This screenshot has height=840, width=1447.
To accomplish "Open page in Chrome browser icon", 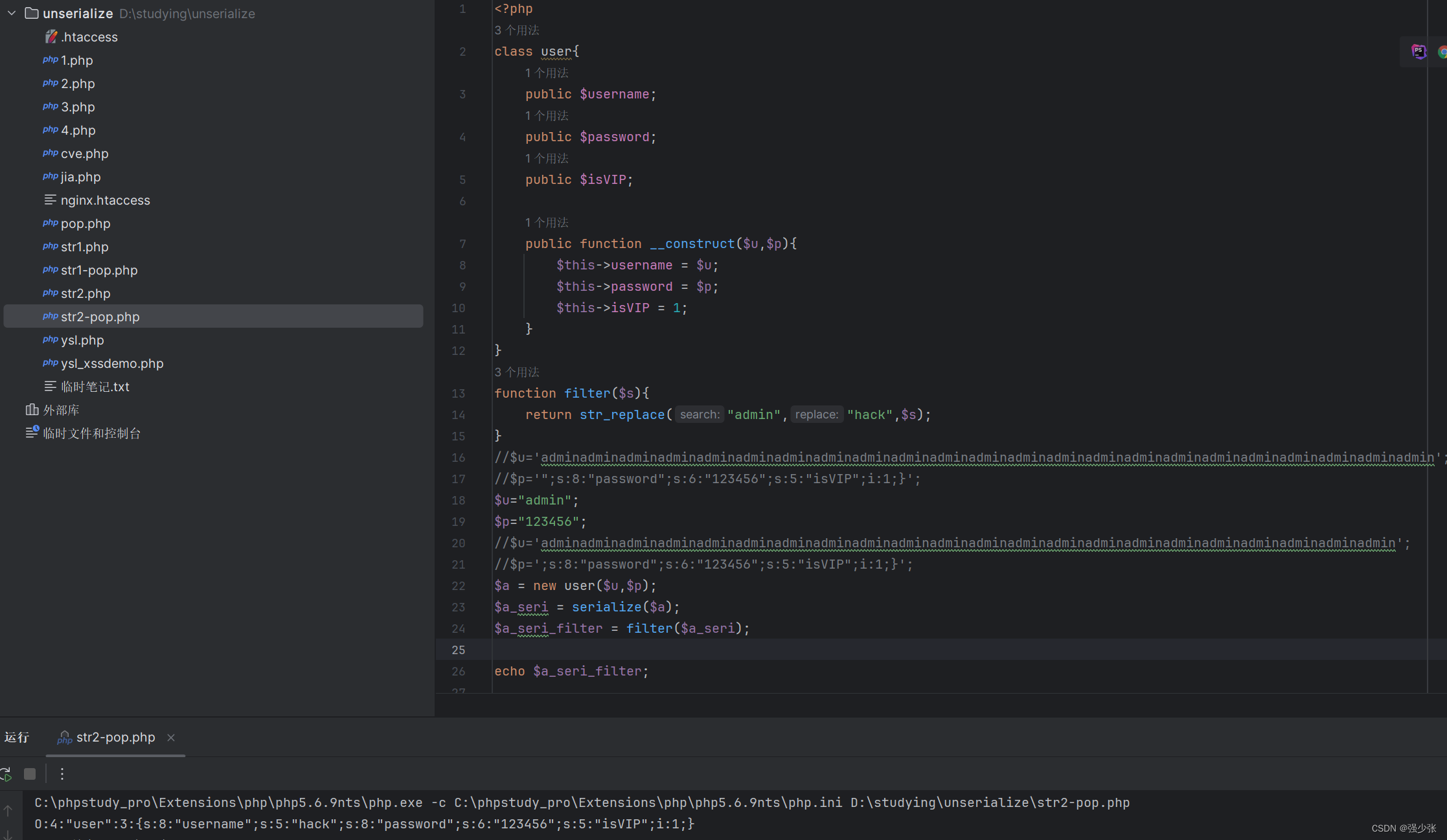I will [x=1442, y=52].
